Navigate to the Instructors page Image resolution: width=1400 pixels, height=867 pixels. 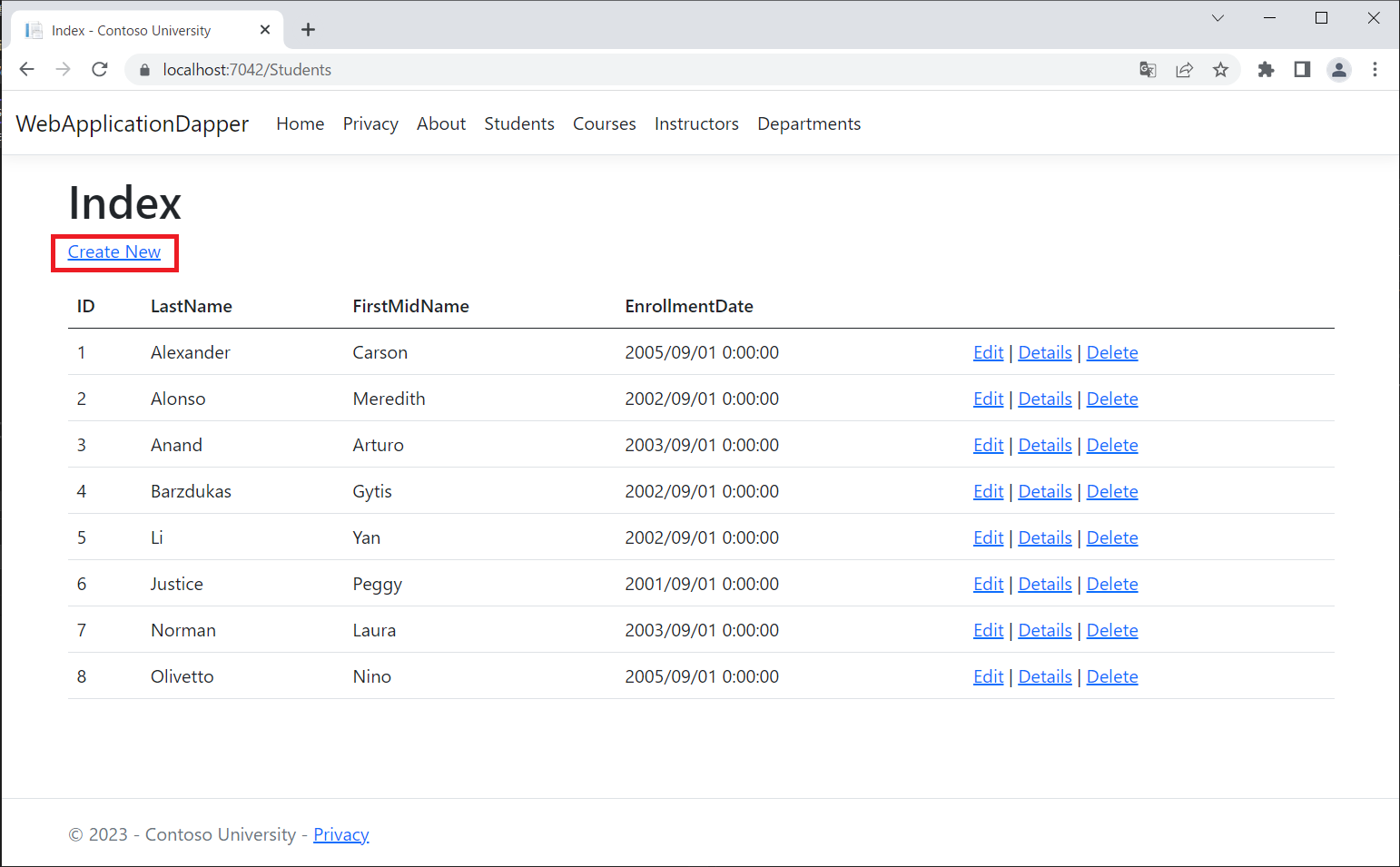pos(696,124)
